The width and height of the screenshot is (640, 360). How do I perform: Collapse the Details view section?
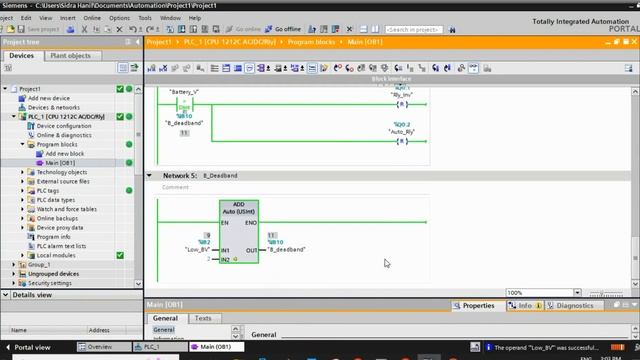[x=6, y=295]
